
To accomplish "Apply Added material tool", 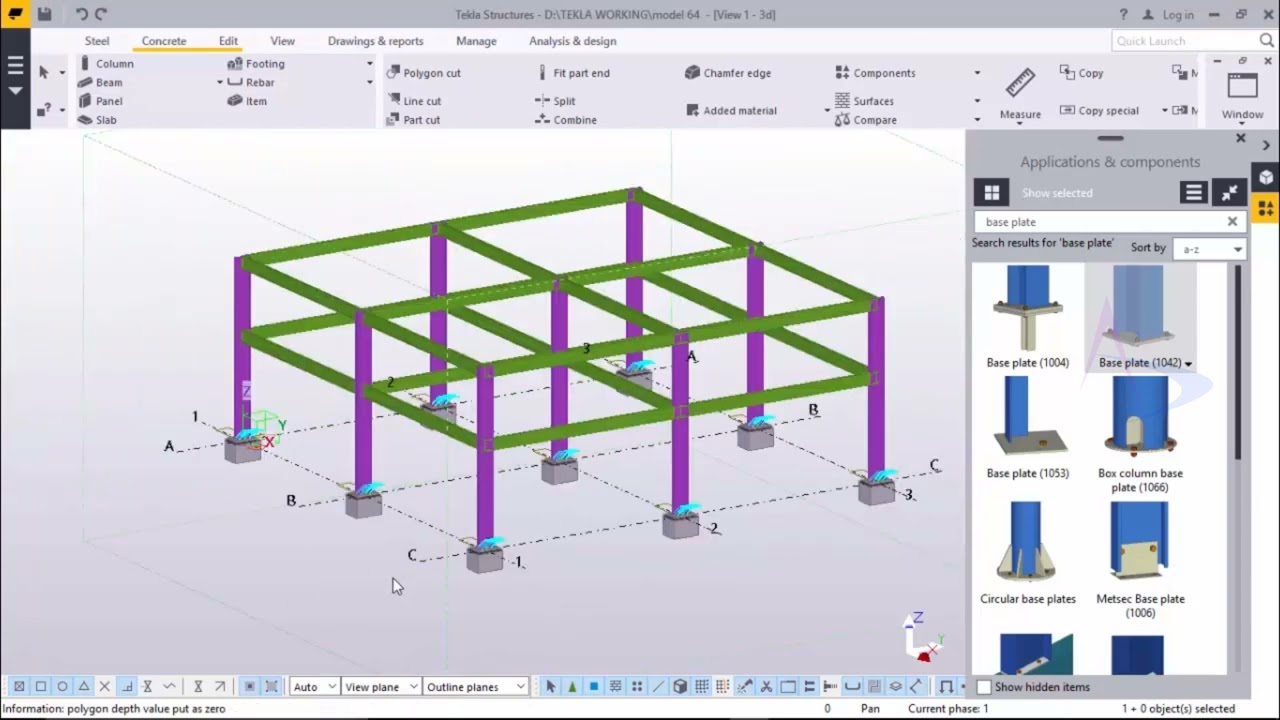I will [x=731, y=111].
